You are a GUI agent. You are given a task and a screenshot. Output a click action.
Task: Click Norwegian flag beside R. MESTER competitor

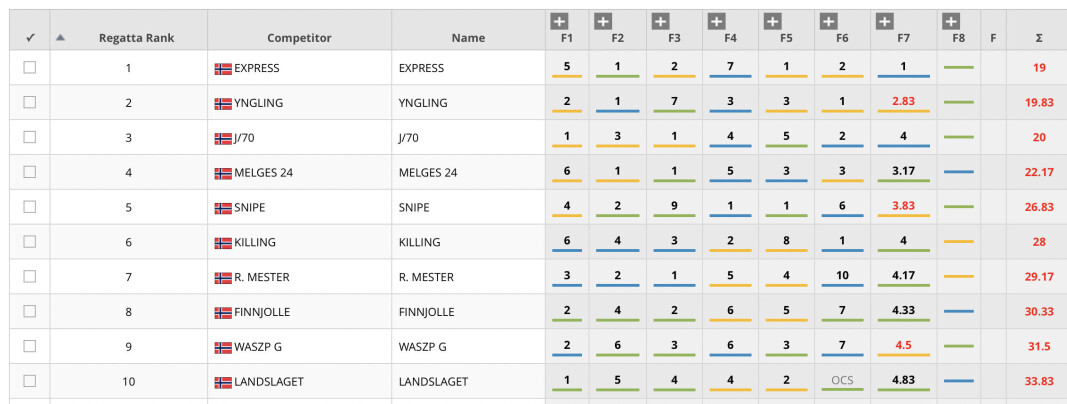point(223,277)
